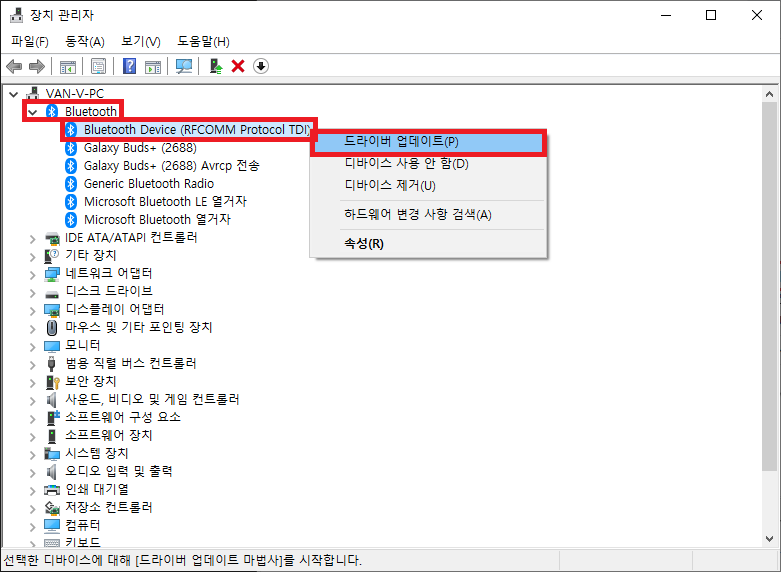This screenshot has width=781, height=572.
Task: Click the scrollbar down arrow
Action: 770,539
